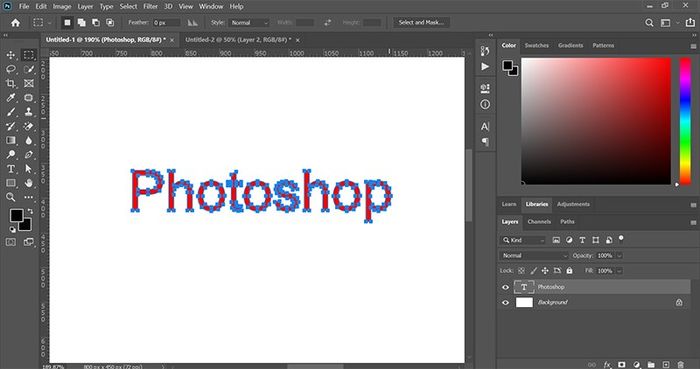Select the Eyedropper tool
The height and width of the screenshot is (369, 700).
11,98
